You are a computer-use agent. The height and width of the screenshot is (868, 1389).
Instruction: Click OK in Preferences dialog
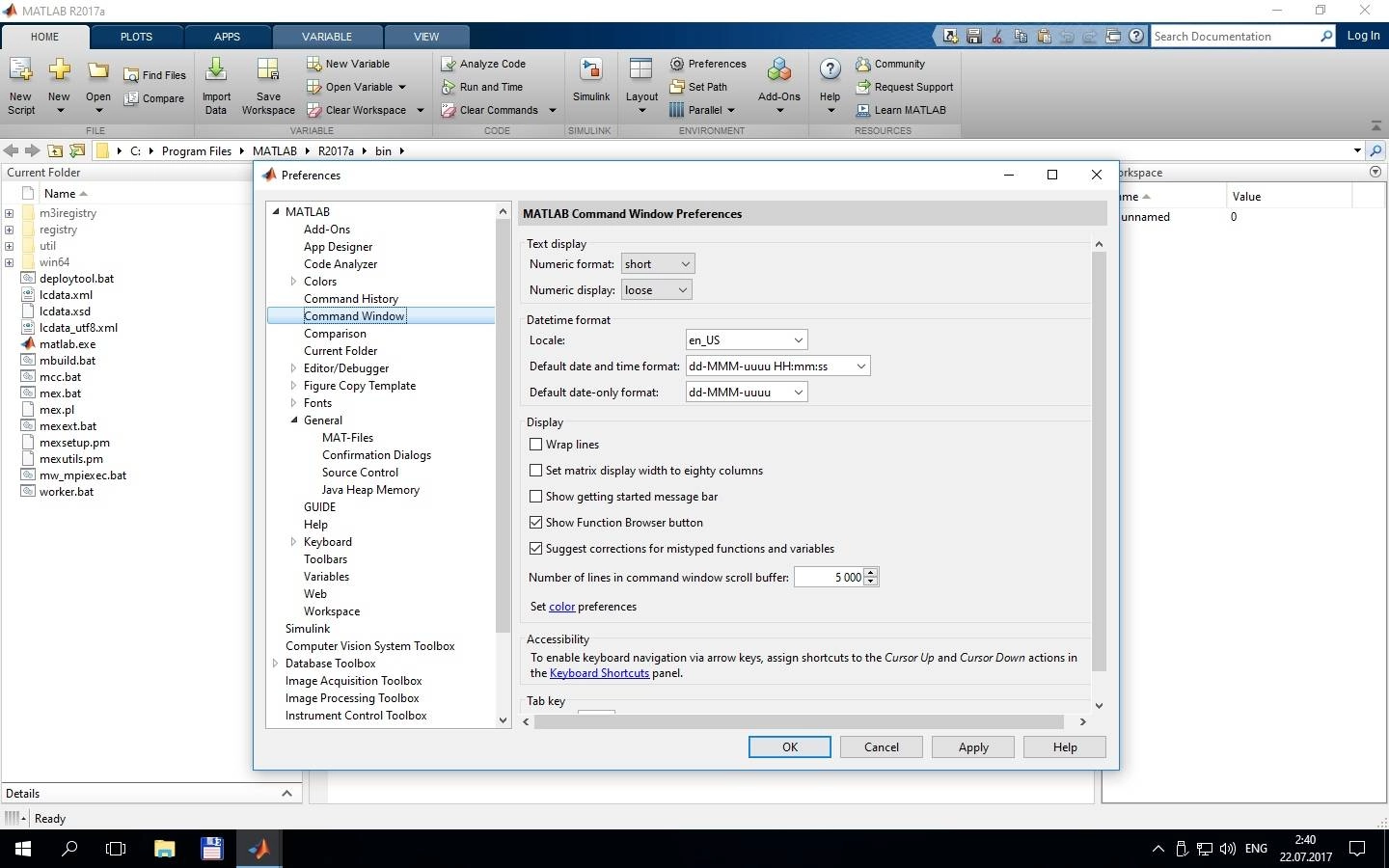[790, 747]
